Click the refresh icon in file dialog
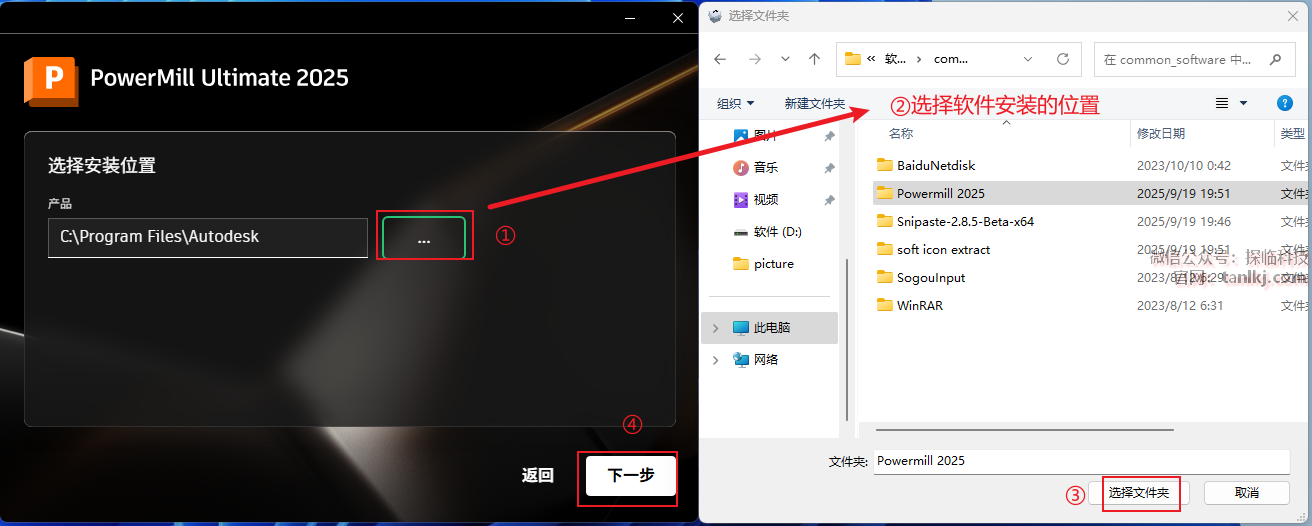Screen dimensions: 1312x526 (x=1063, y=59)
